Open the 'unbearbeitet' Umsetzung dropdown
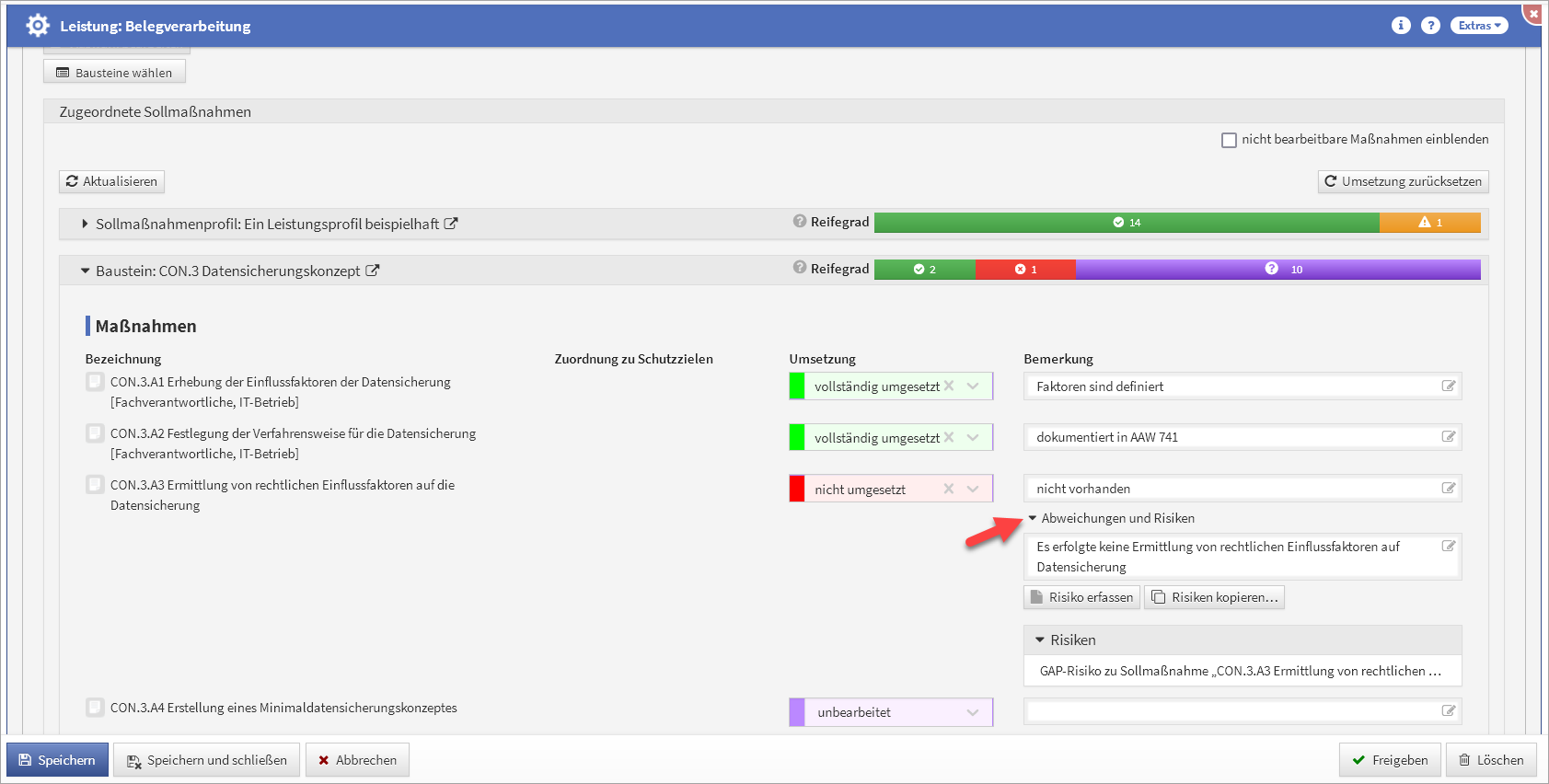1549x784 pixels. click(x=972, y=712)
